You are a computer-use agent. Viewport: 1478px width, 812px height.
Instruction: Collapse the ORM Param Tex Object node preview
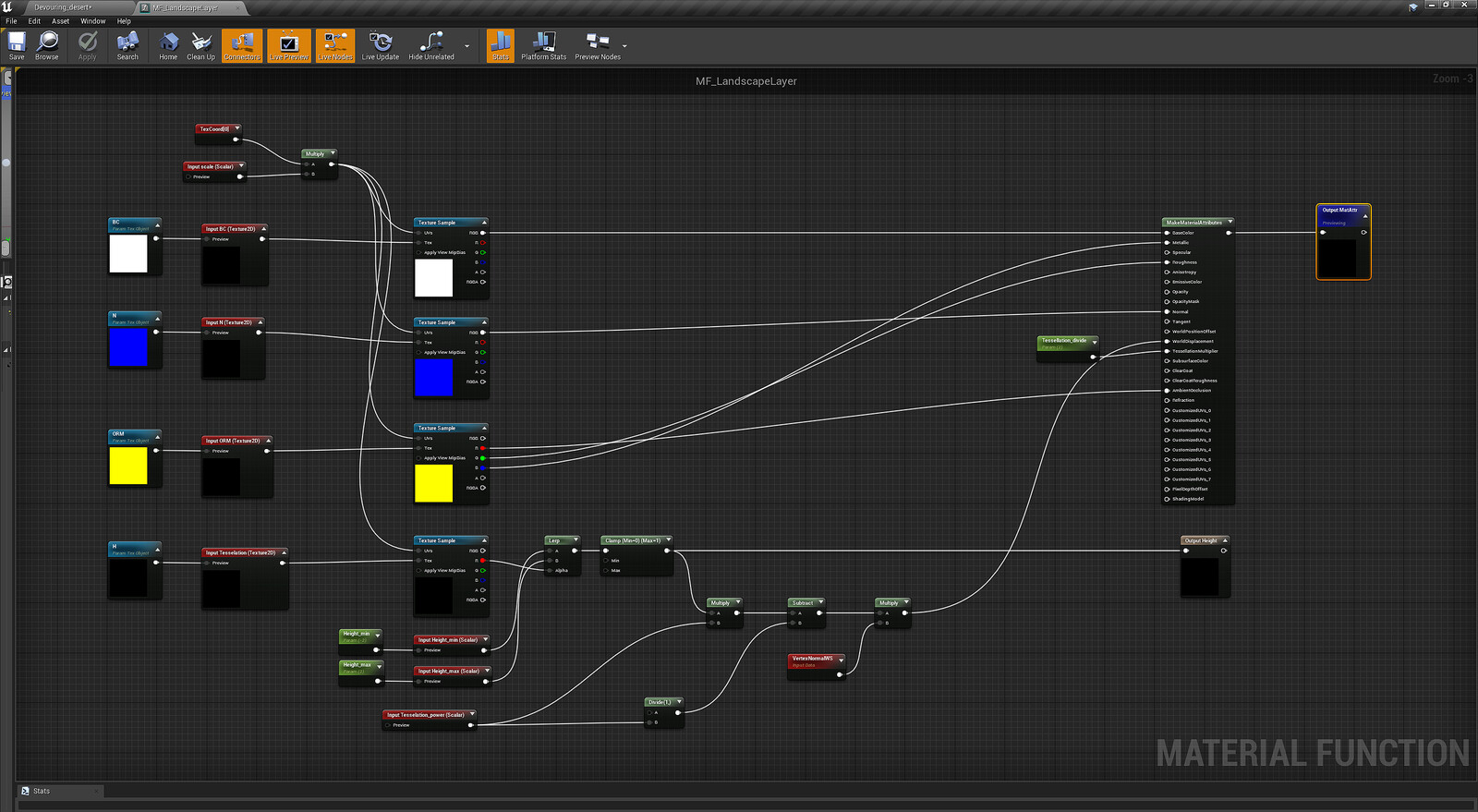click(157, 436)
